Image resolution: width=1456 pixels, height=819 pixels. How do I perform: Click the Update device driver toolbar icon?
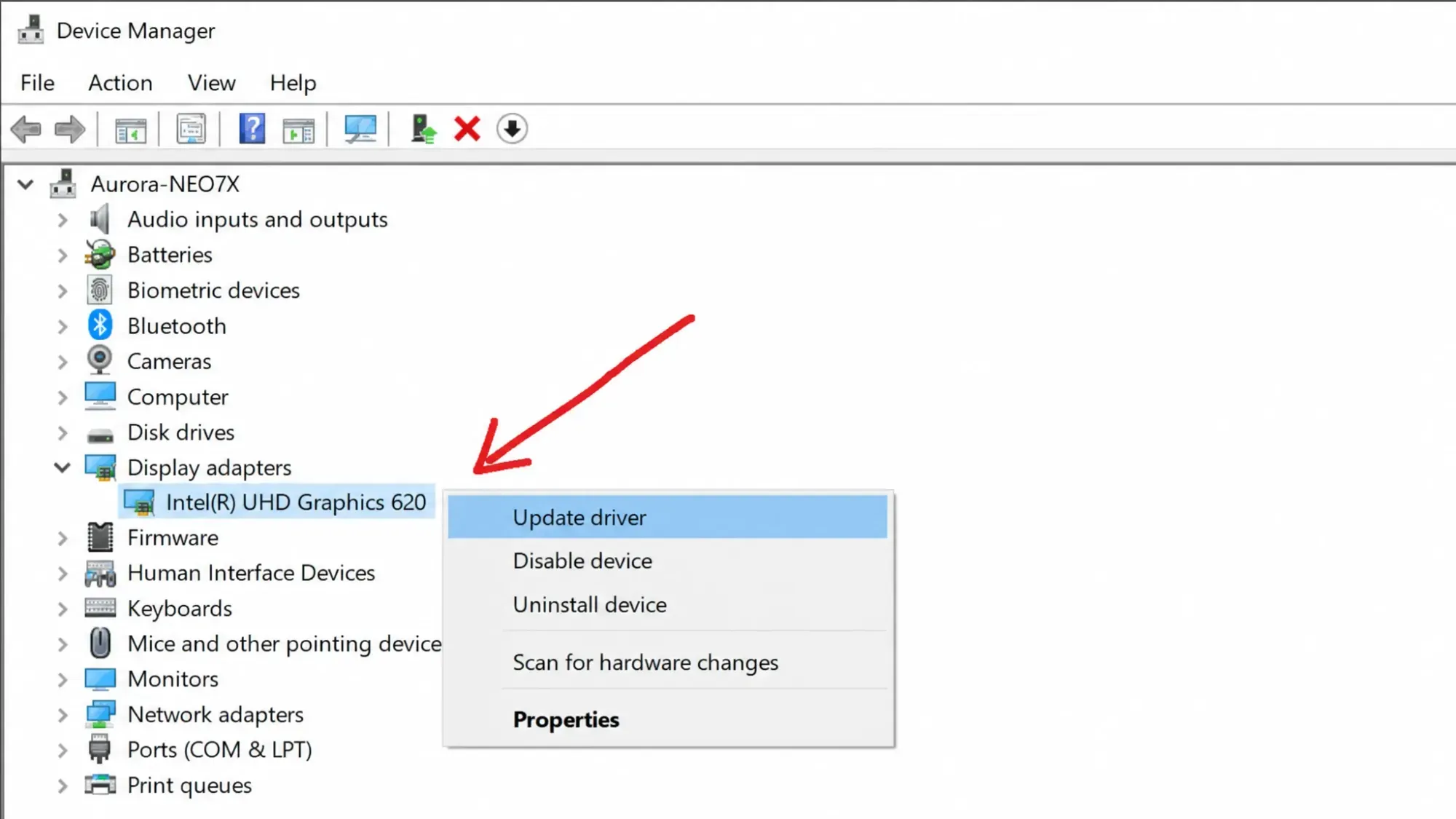pyautogui.click(x=423, y=129)
